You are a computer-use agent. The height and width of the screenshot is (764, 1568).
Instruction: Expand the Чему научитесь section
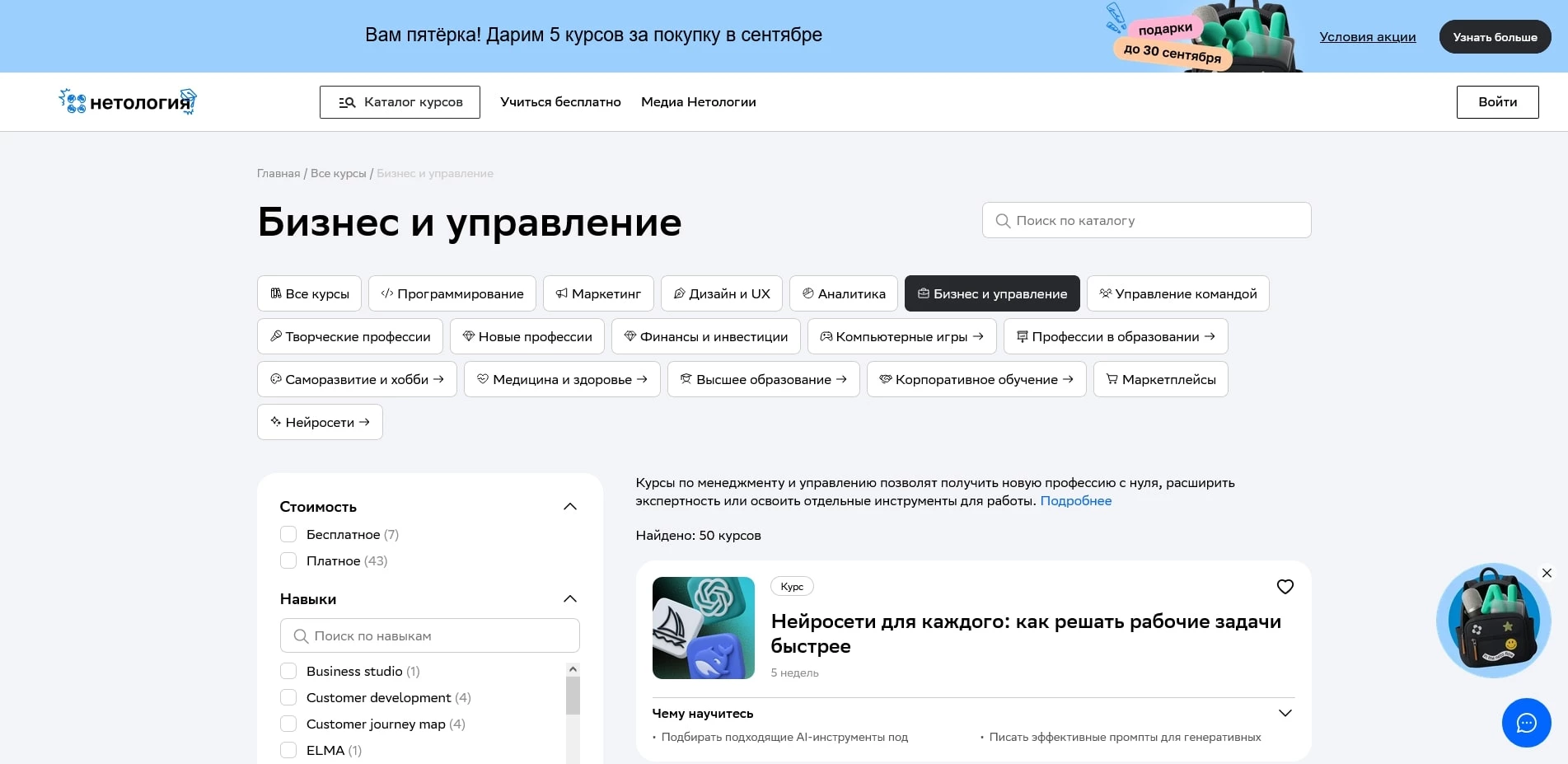point(1285,713)
